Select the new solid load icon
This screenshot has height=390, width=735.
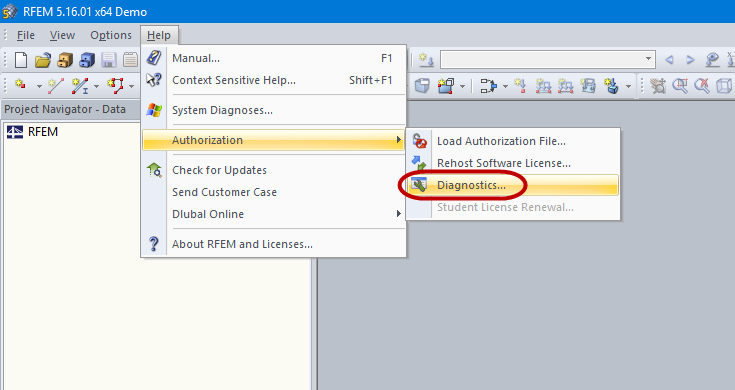tap(611, 86)
